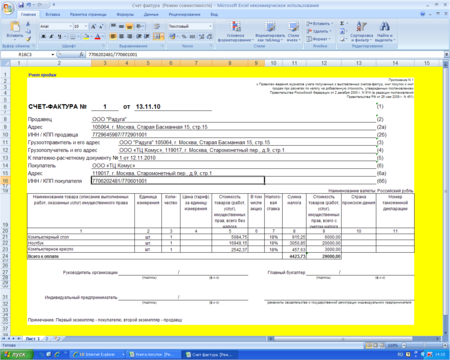450x360 pixels.
Task: Decrease decimal places
Action: [209, 36]
